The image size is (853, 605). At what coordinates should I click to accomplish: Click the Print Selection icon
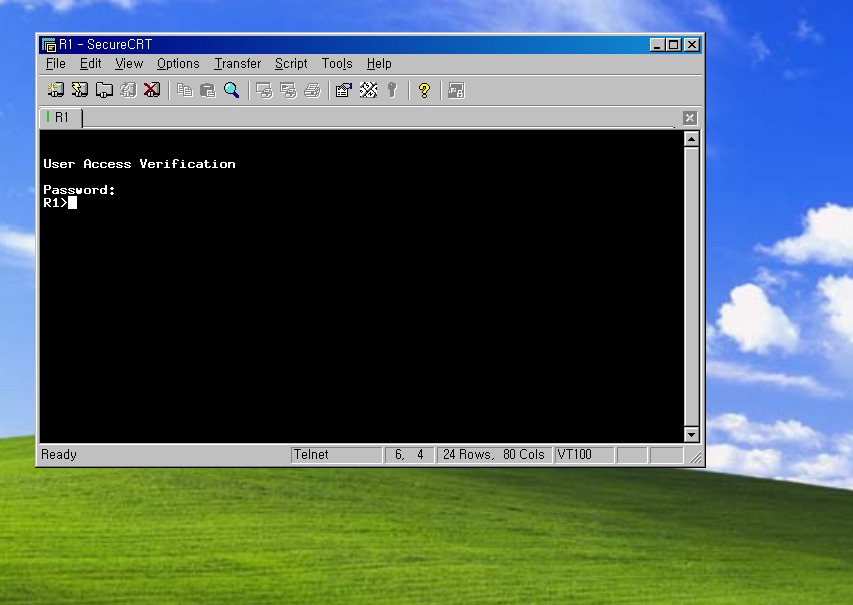click(x=288, y=90)
